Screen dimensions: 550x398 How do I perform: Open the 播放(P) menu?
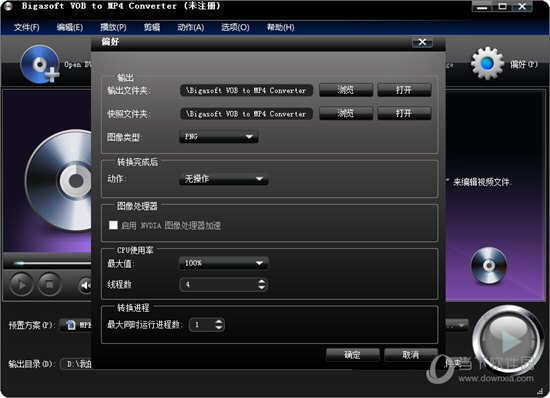[113, 27]
